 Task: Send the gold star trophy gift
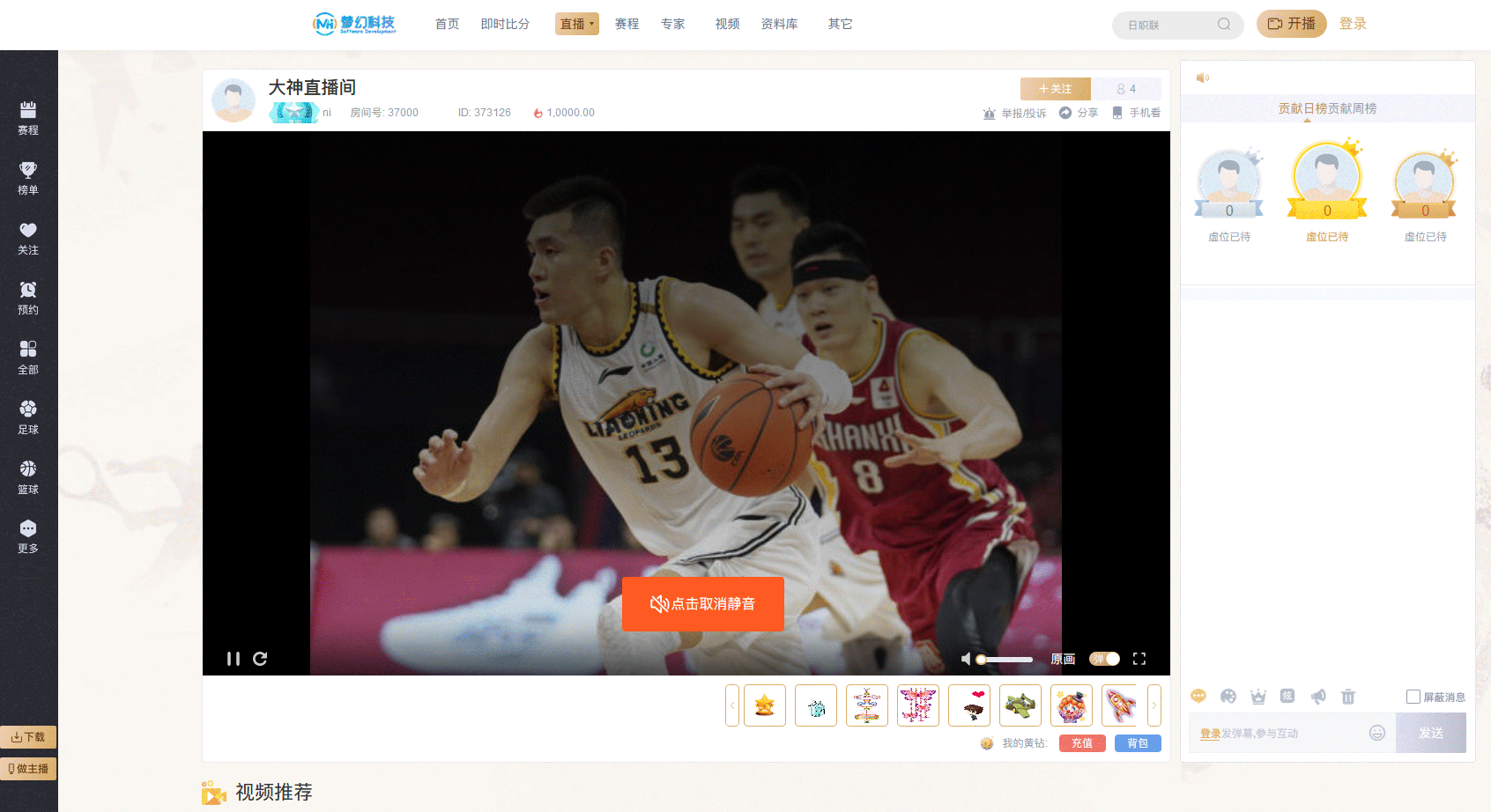765,705
